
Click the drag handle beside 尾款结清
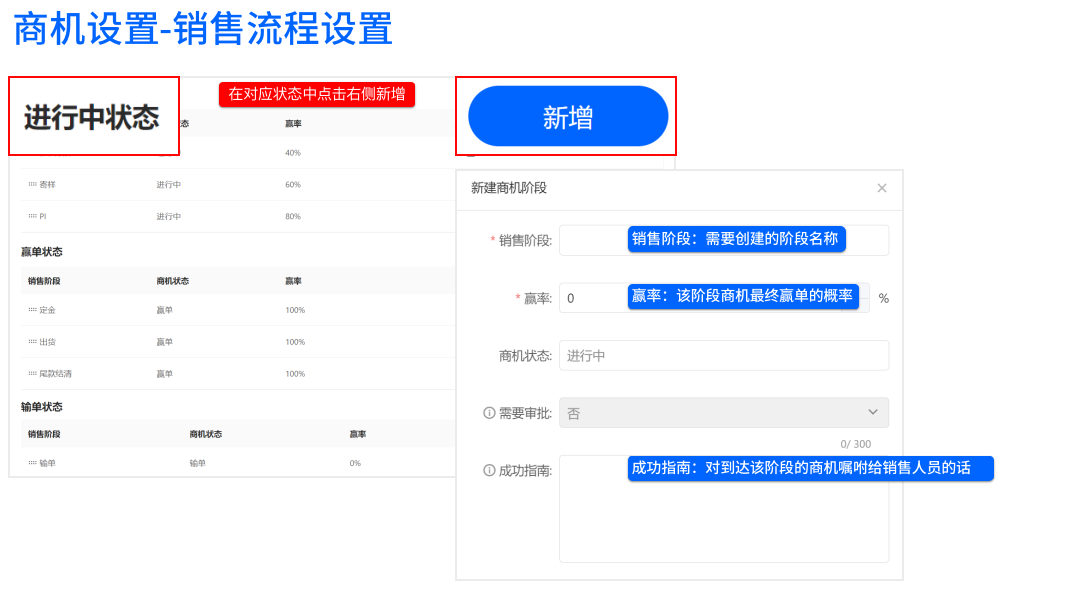(x=32, y=374)
